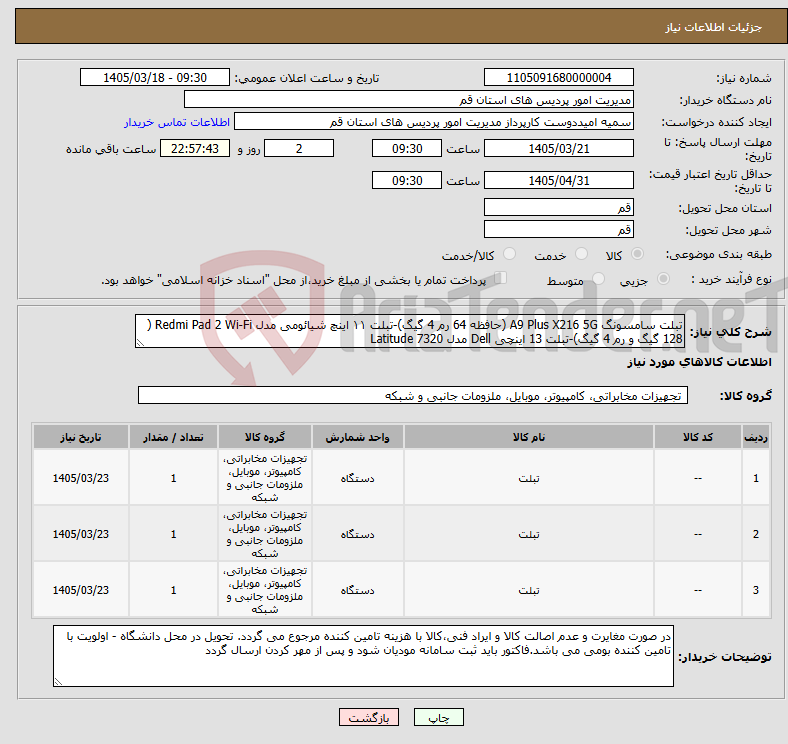Viewport: 788px width, 744px height.
Task: Open the اطلاعات تماس خریدار link
Action: (177, 122)
